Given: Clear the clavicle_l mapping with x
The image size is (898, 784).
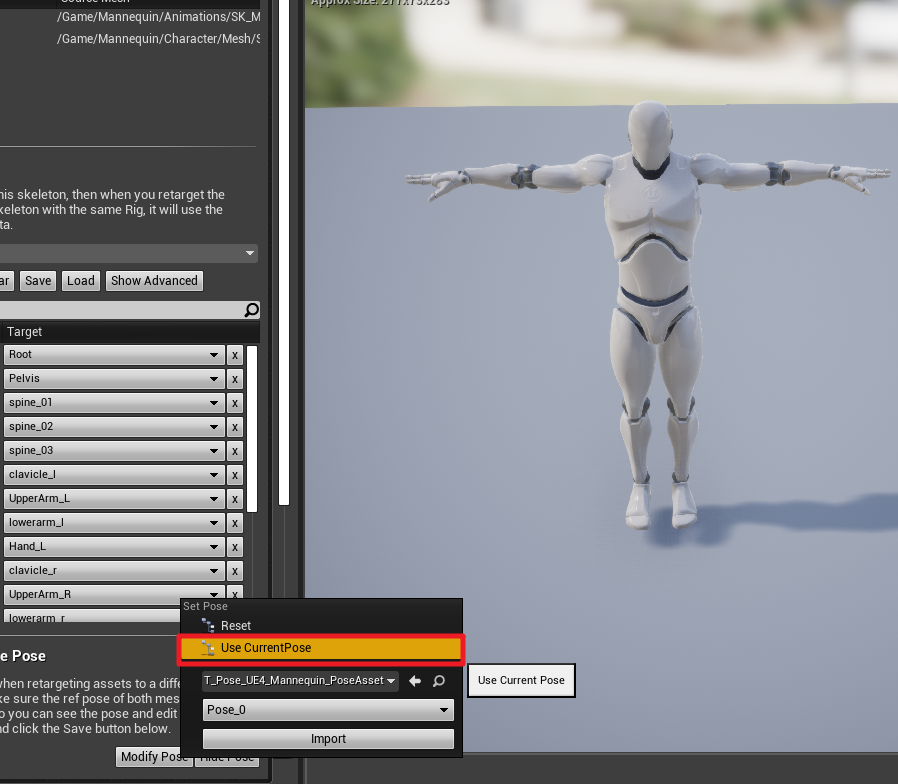Looking at the screenshot, I should (235, 475).
